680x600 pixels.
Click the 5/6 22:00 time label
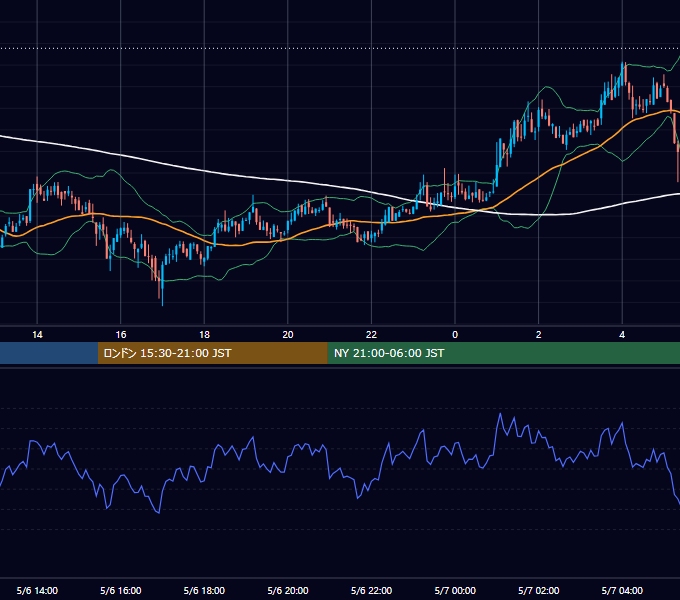pyautogui.click(x=371, y=590)
